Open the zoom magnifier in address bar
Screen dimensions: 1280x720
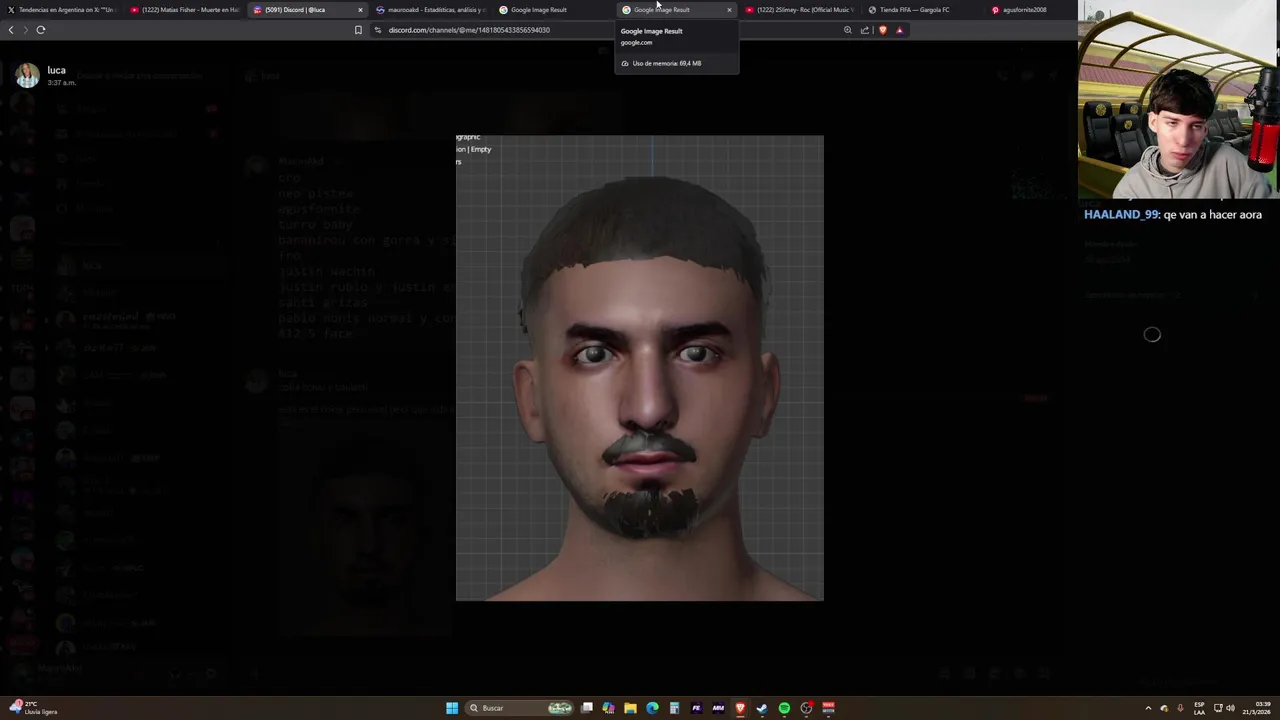pos(848,30)
